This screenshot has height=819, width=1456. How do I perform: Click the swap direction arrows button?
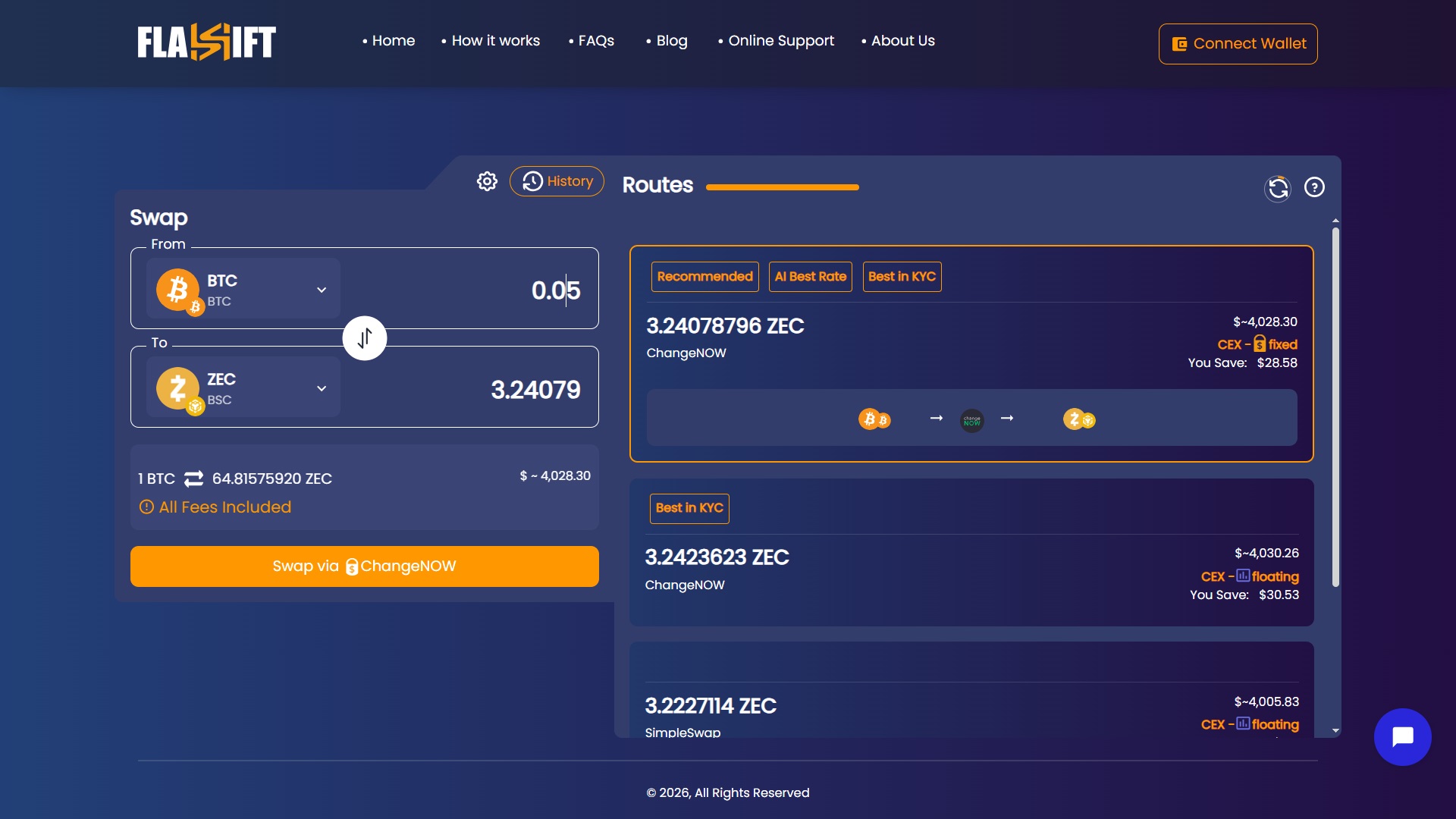click(365, 338)
